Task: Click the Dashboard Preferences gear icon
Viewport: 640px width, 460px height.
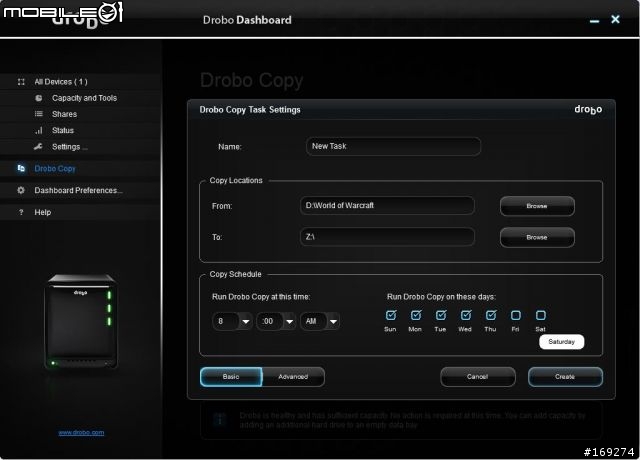Action: [x=21, y=190]
